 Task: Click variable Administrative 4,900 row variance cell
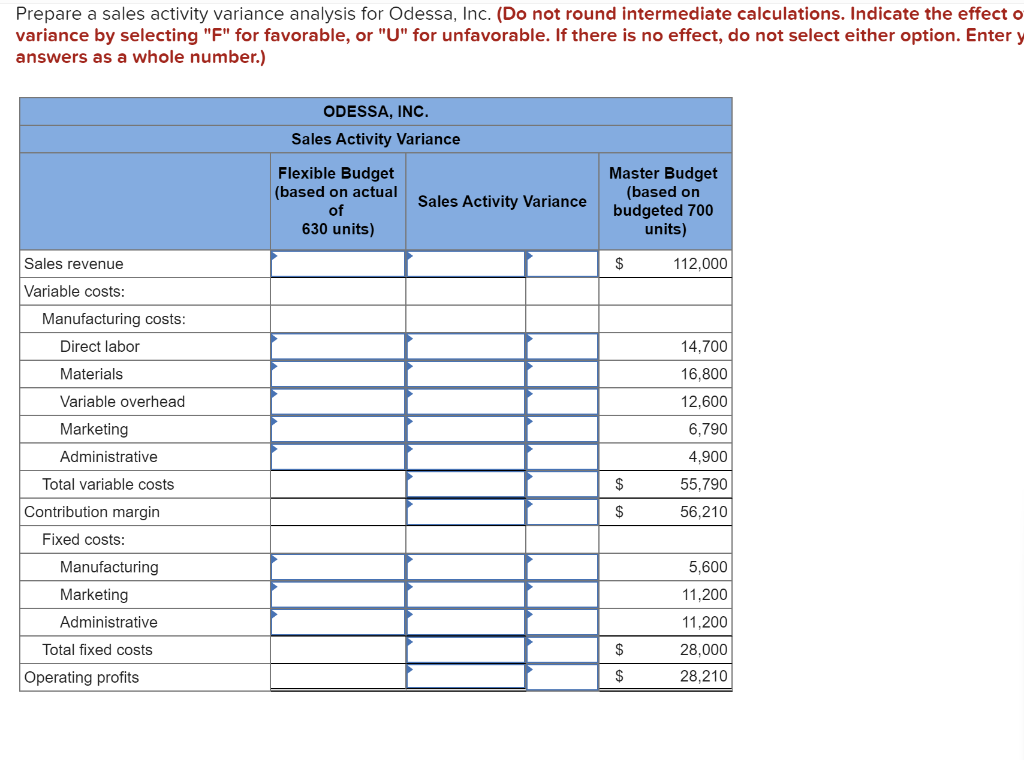point(466,457)
